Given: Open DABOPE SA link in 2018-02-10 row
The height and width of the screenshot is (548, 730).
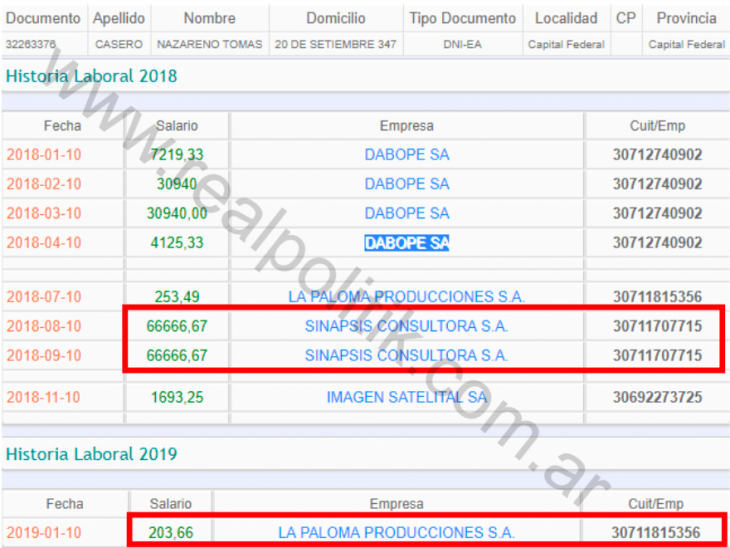Looking at the screenshot, I should coord(406,184).
